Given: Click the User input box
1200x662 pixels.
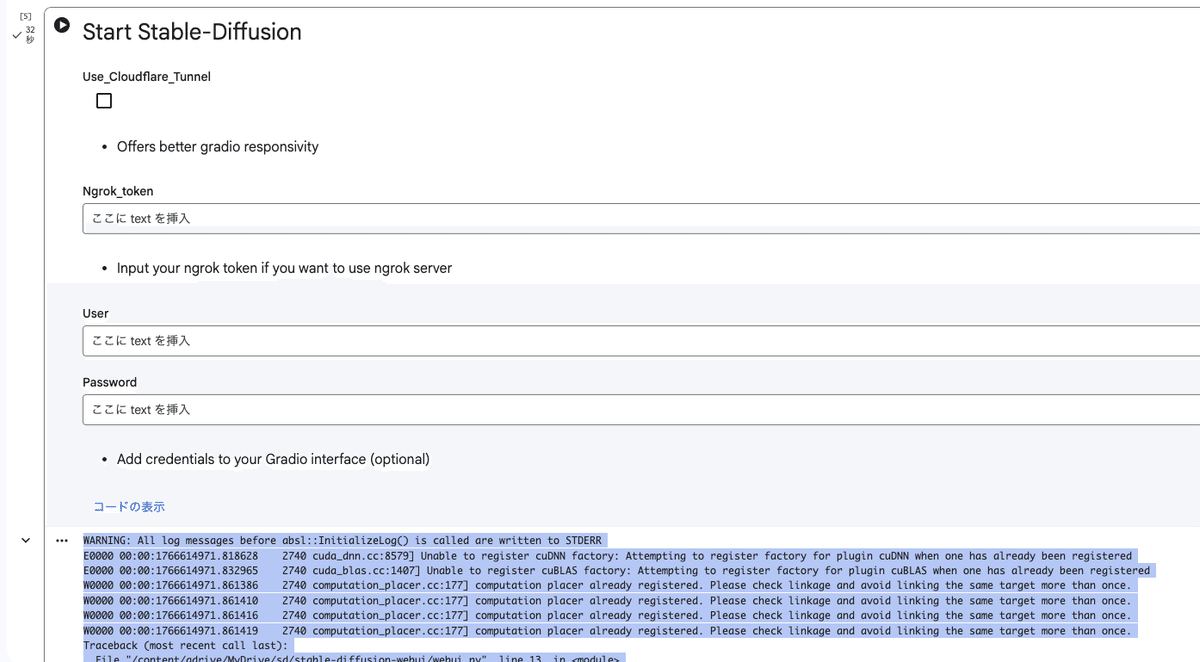Looking at the screenshot, I should [x=400, y=340].
